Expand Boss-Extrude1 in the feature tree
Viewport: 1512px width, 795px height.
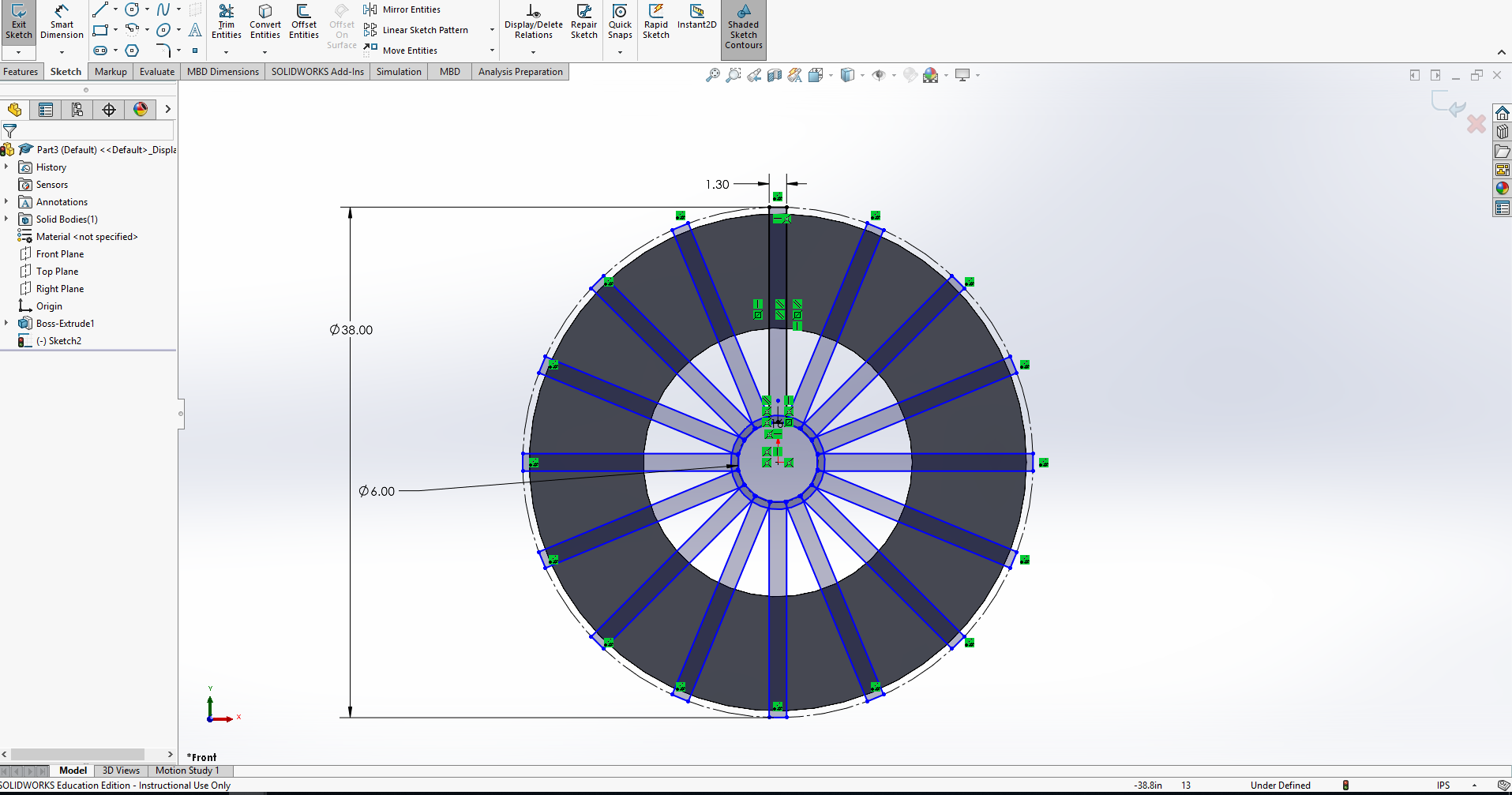coord(8,323)
